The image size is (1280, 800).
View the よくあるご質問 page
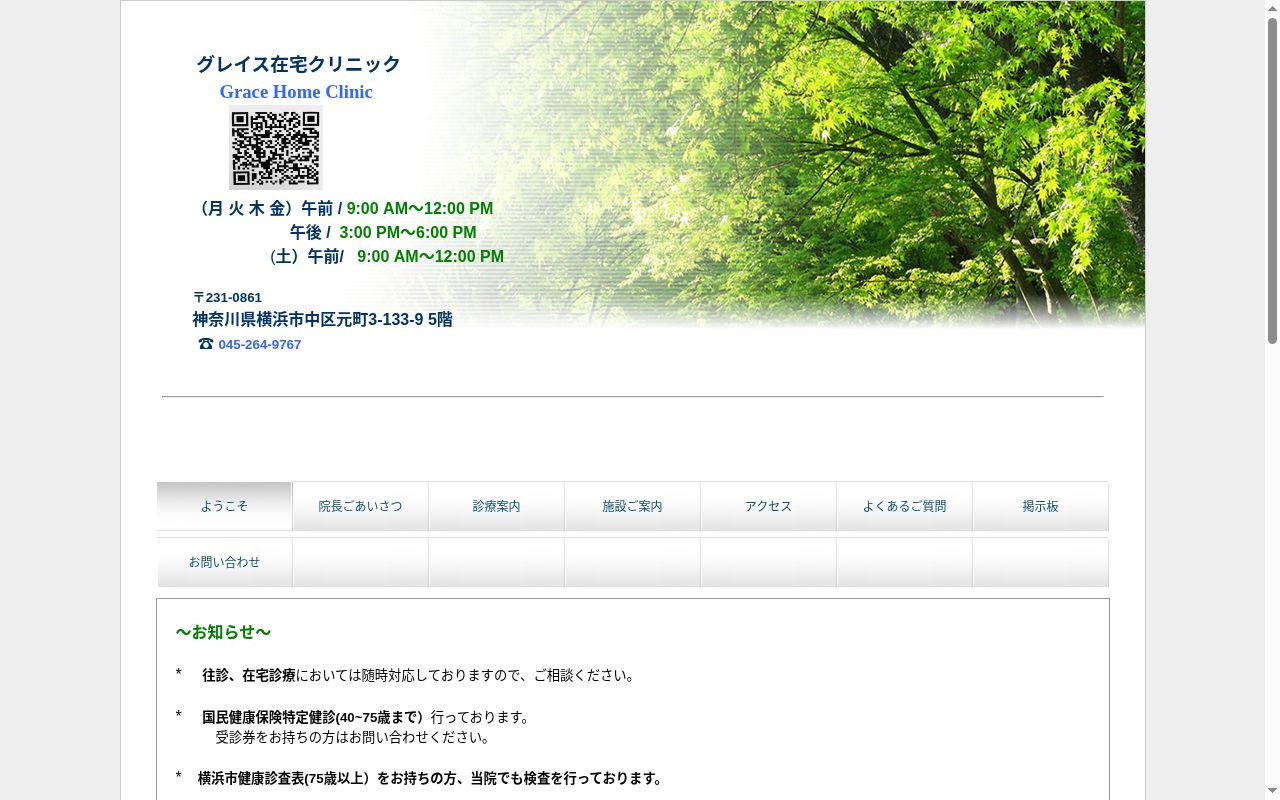pos(904,506)
